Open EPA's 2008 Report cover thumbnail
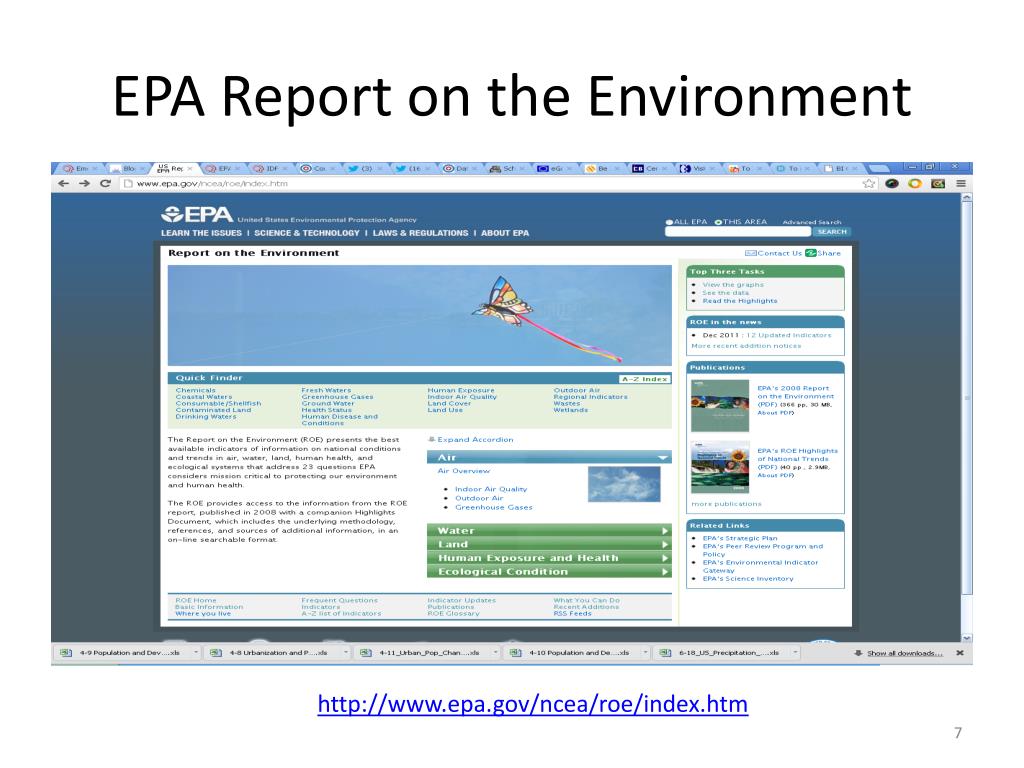 [720, 406]
